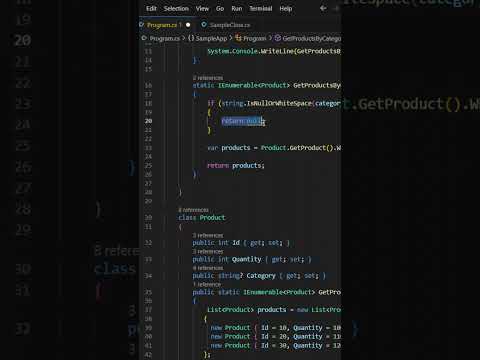Click 'public int Quantity' property text

pos(227,259)
